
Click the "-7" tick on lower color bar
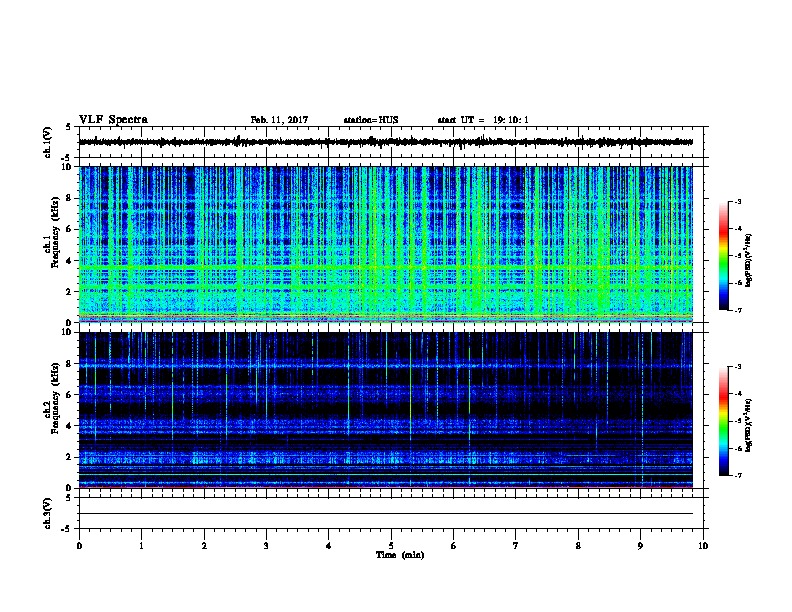pyautogui.click(x=737, y=476)
